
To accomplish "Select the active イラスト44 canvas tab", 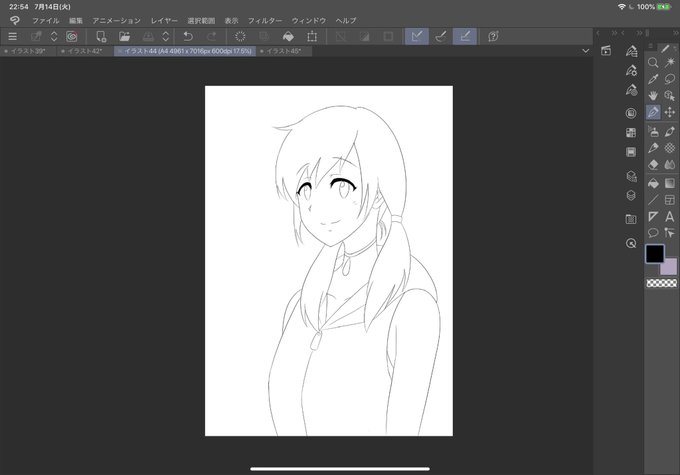I will pos(185,51).
